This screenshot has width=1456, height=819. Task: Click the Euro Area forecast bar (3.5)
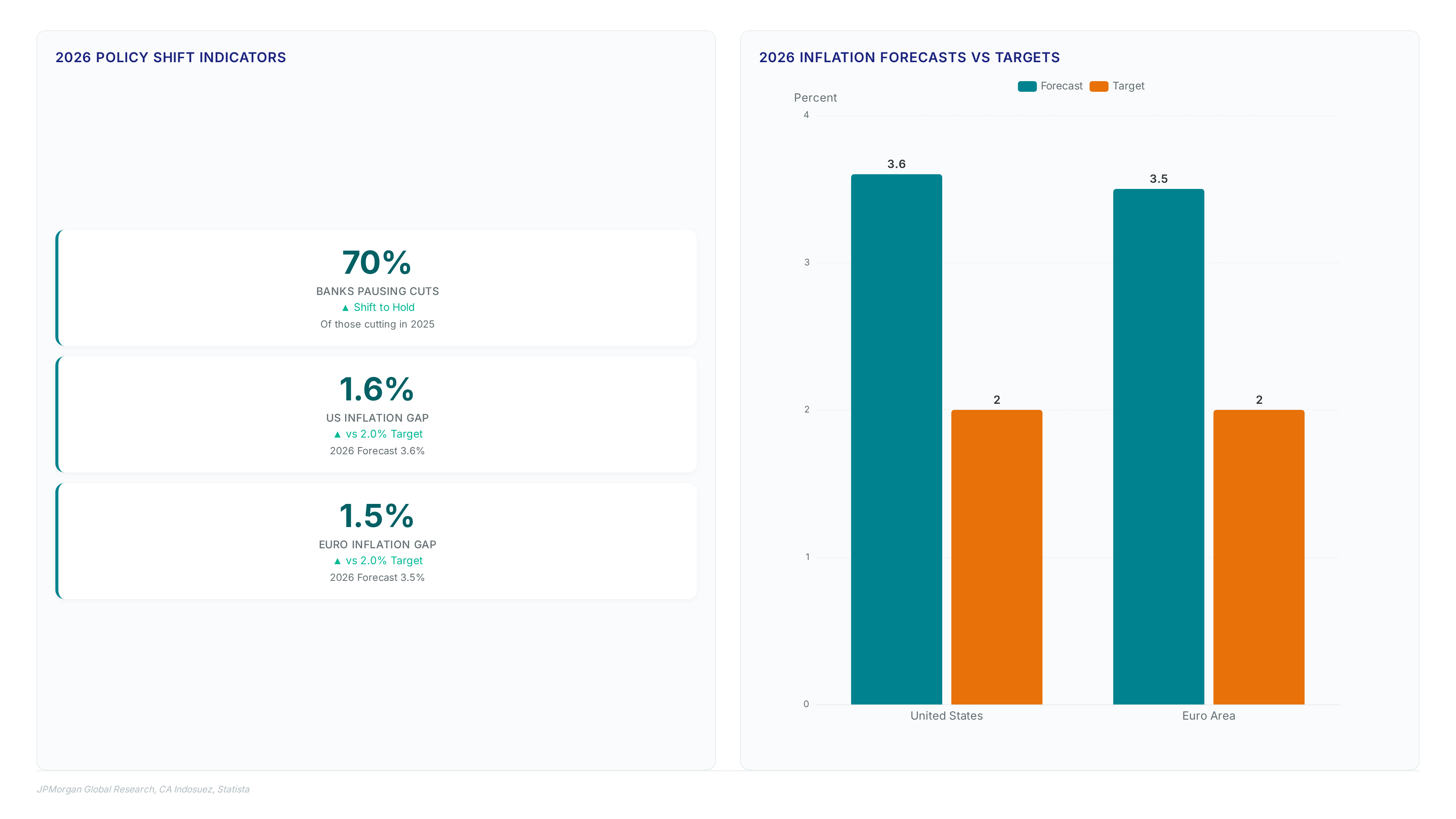(x=1159, y=447)
